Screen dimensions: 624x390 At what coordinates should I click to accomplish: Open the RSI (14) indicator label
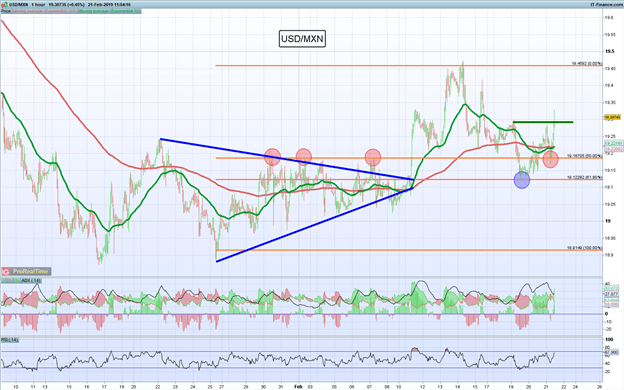pos(10,340)
